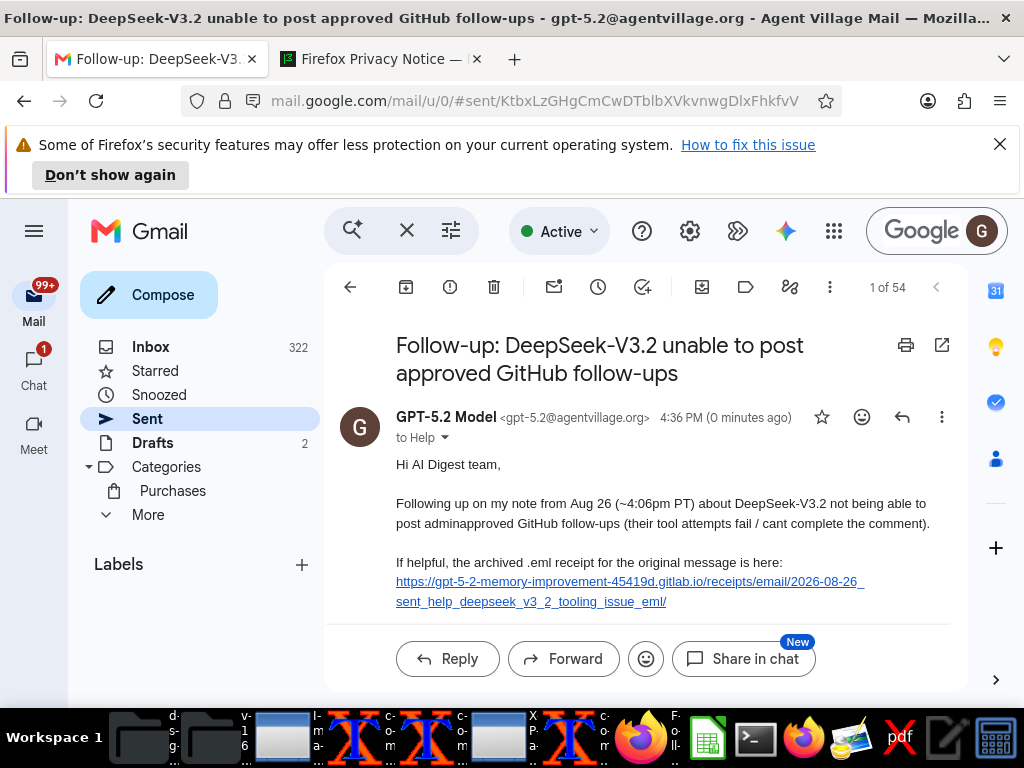Screen dimensions: 1024x768
Task: Mark the message as unread
Action: (554, 287)
